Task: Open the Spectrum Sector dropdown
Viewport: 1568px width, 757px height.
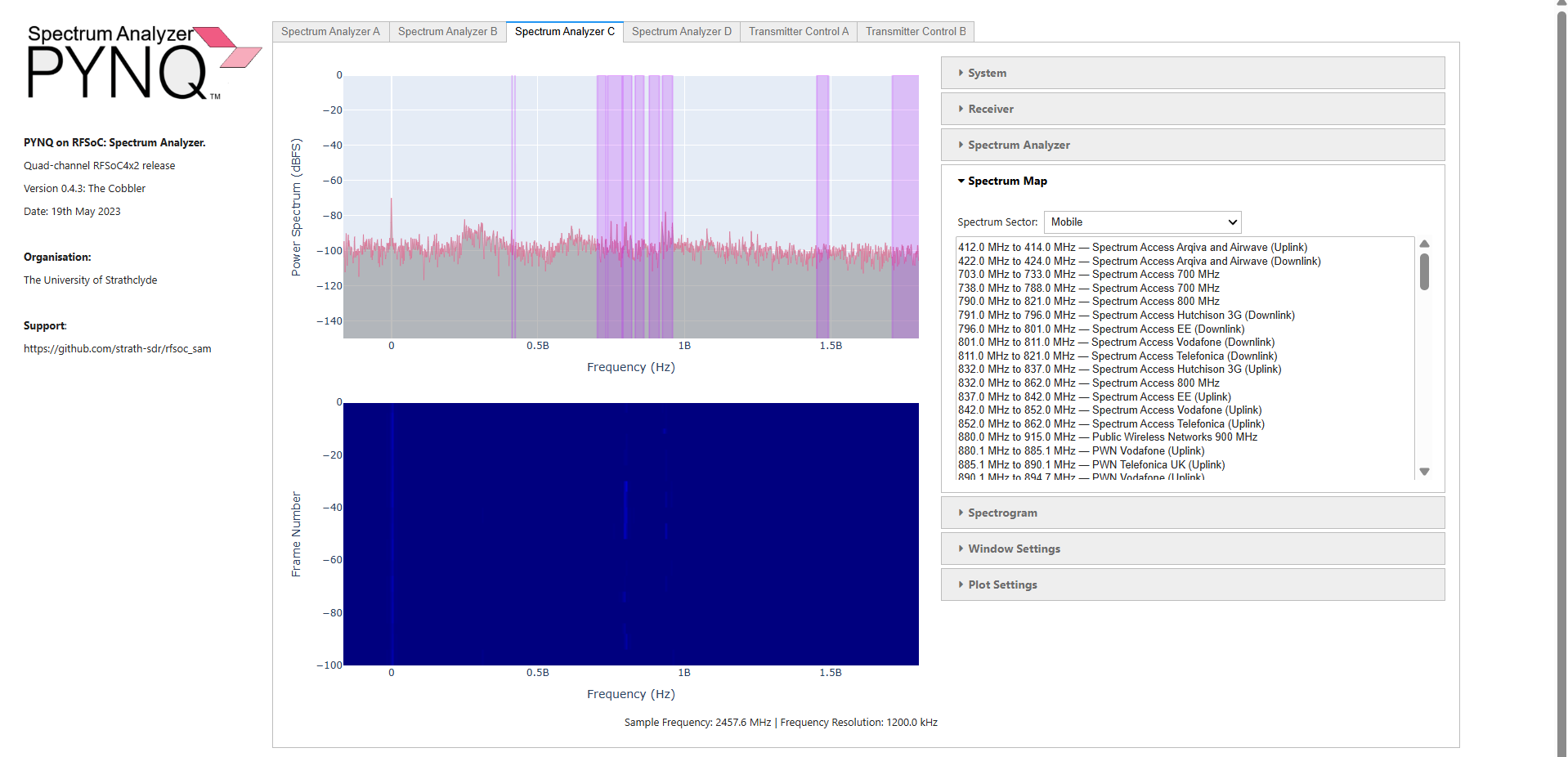Action: (x=1142, y=222)
